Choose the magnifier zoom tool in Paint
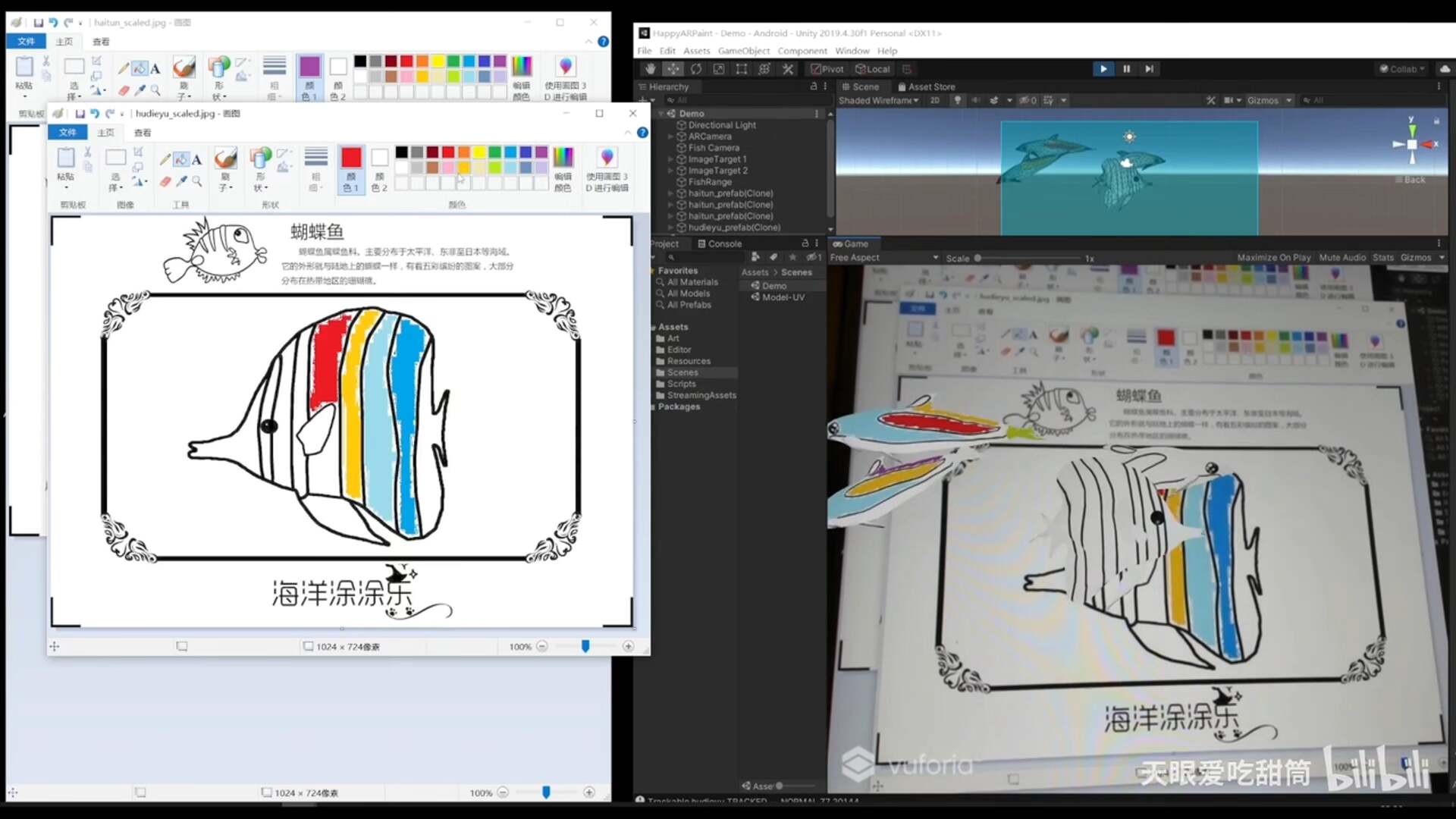The width and height of the screenshot is (1456, 819). pyautogui.click(x=197, y=181)
